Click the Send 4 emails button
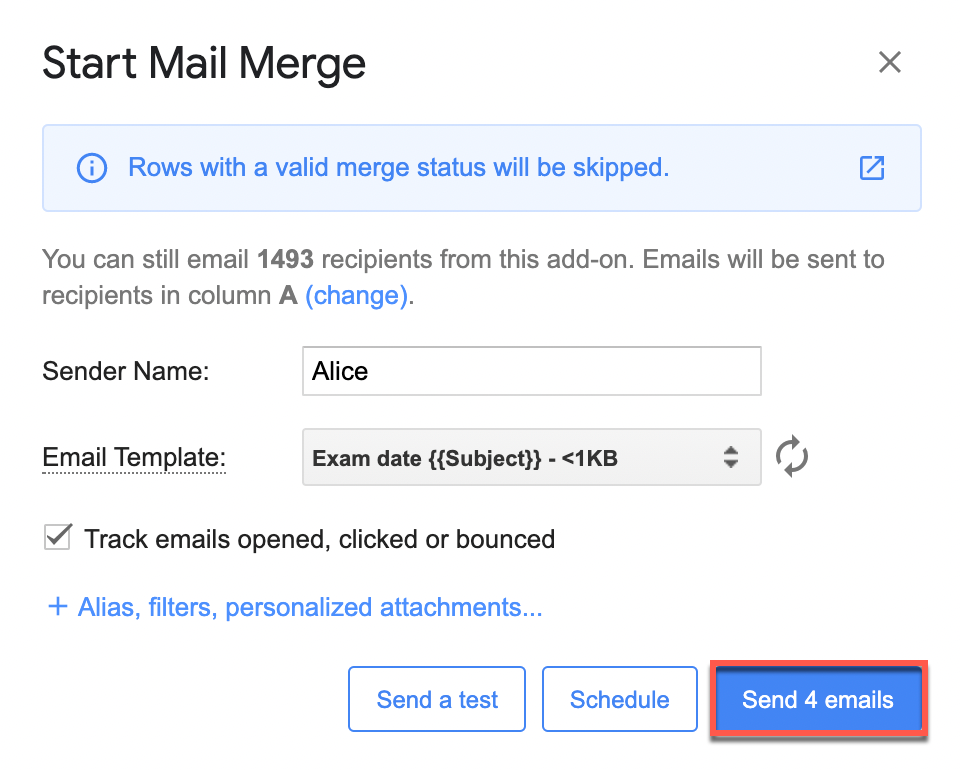The width and height of the screenshot is (960, 770). pos(818,699)
